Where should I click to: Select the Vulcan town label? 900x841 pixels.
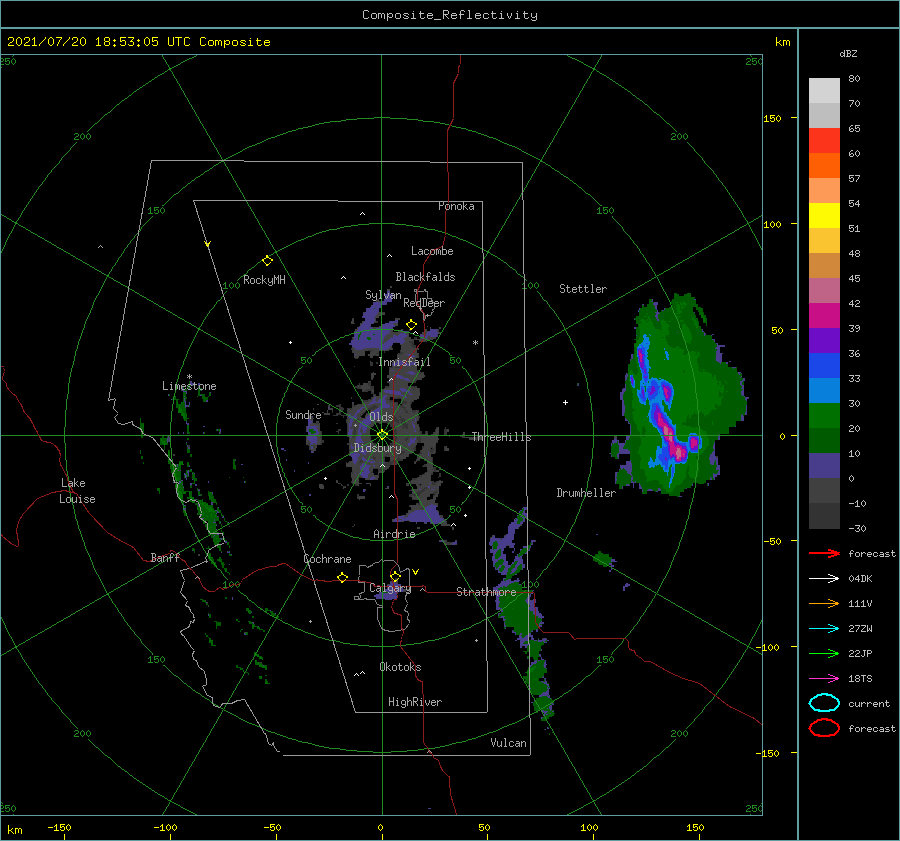508,743
